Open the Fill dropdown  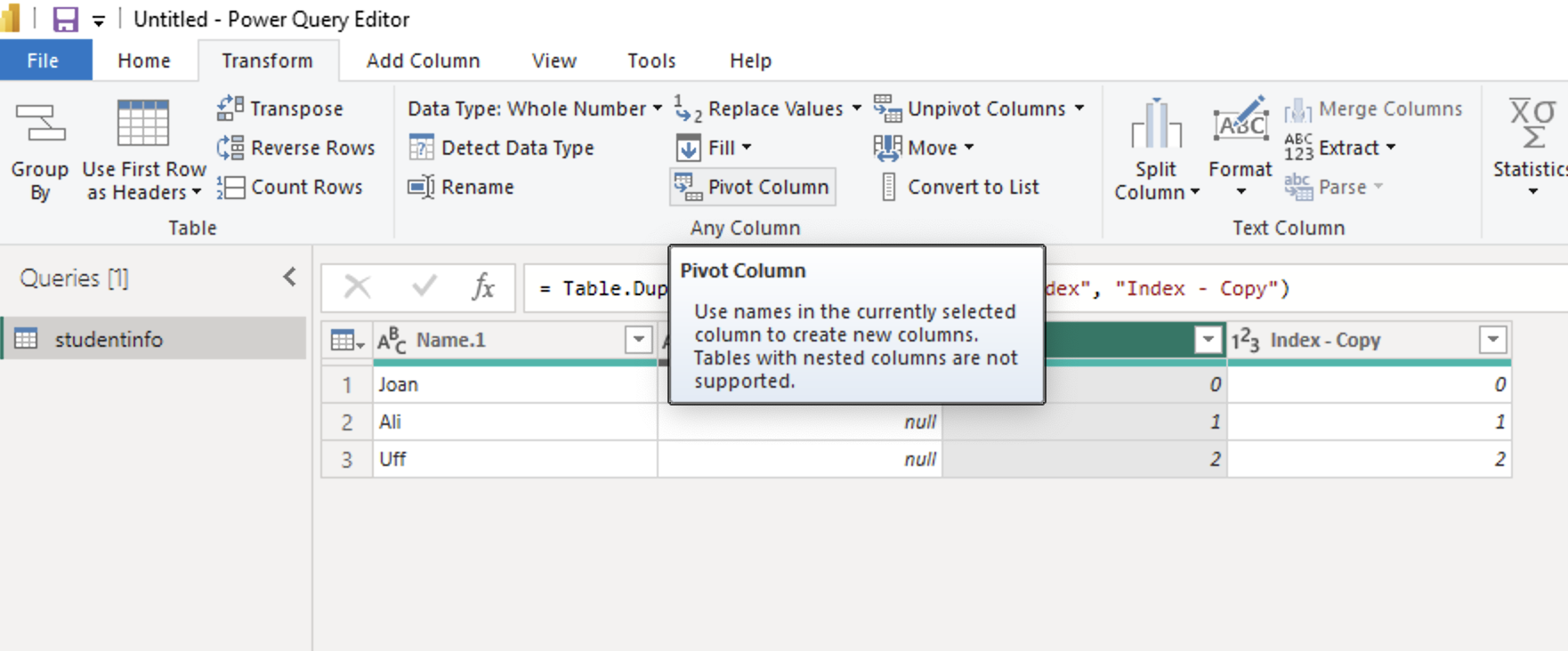coord(715,148)
